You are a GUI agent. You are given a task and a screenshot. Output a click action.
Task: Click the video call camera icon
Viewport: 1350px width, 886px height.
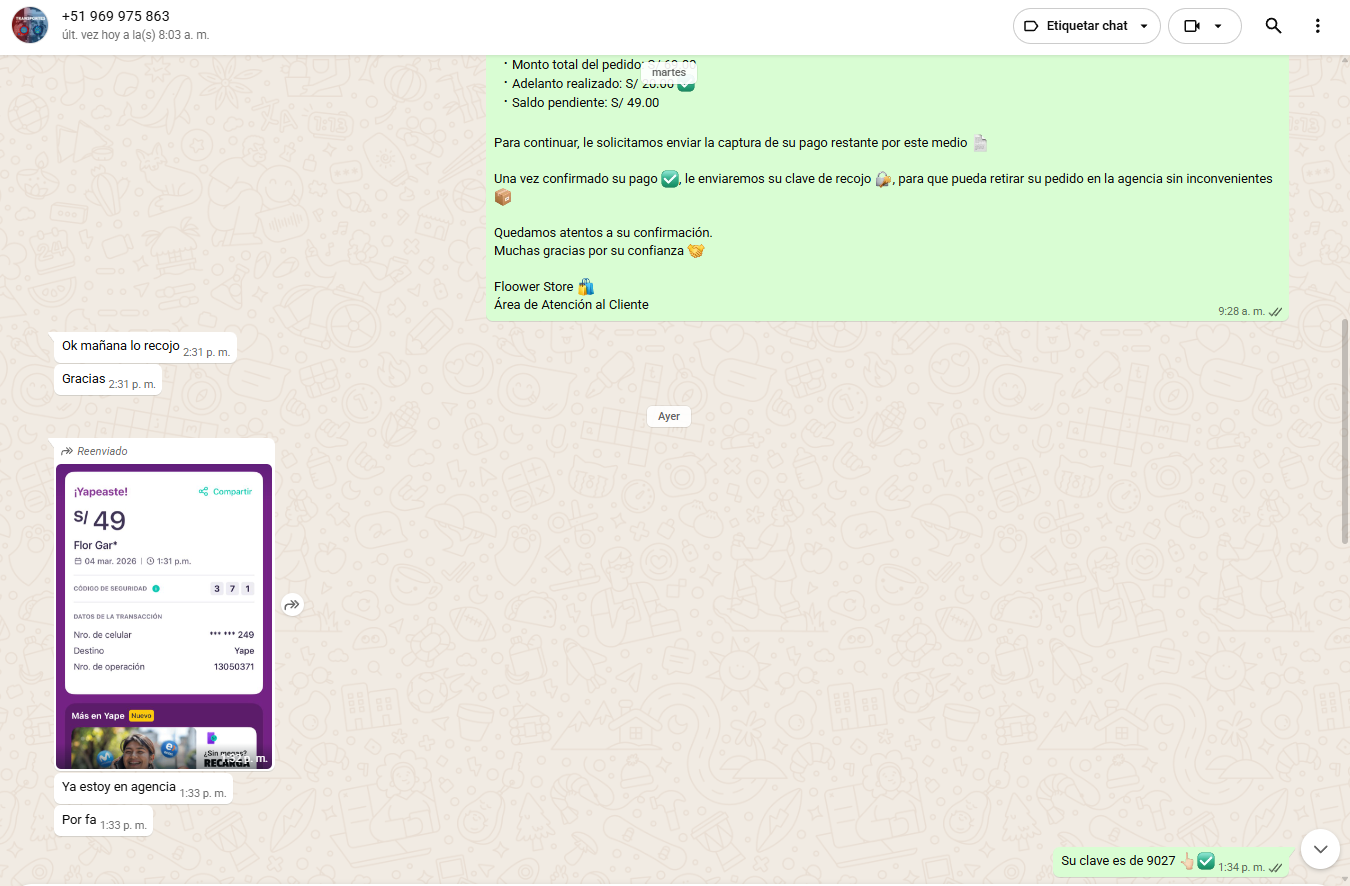point(1191,26)
